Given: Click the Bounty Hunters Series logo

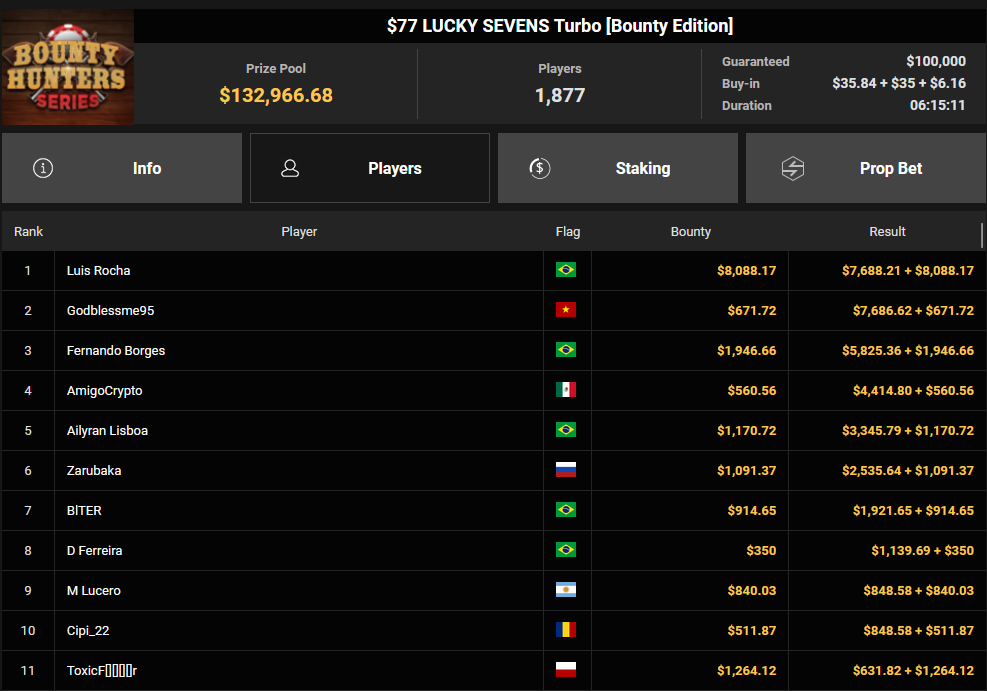Looking at the screenshot, I should [67, 67].
